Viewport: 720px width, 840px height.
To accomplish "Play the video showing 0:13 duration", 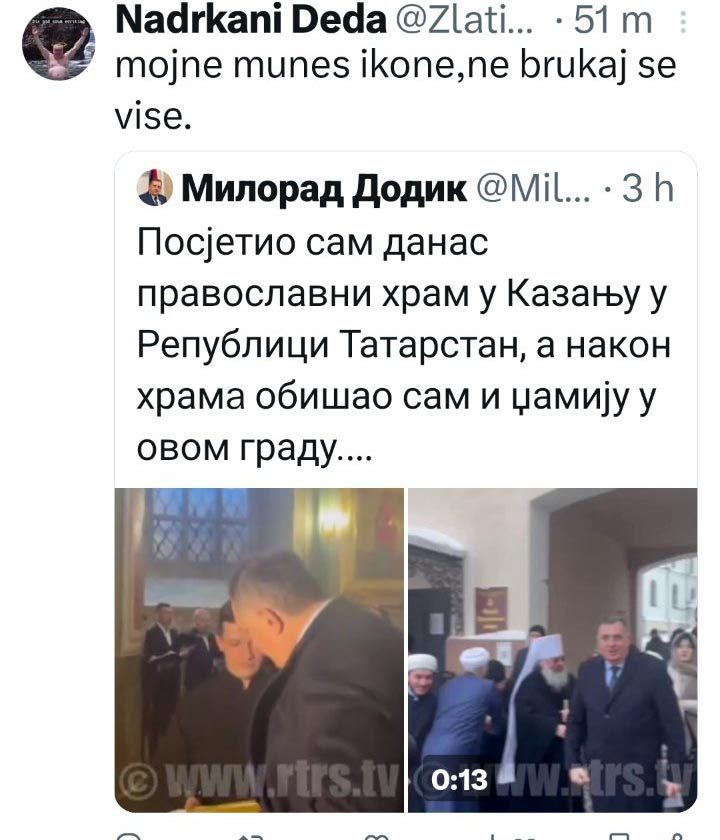I will 553,650.
